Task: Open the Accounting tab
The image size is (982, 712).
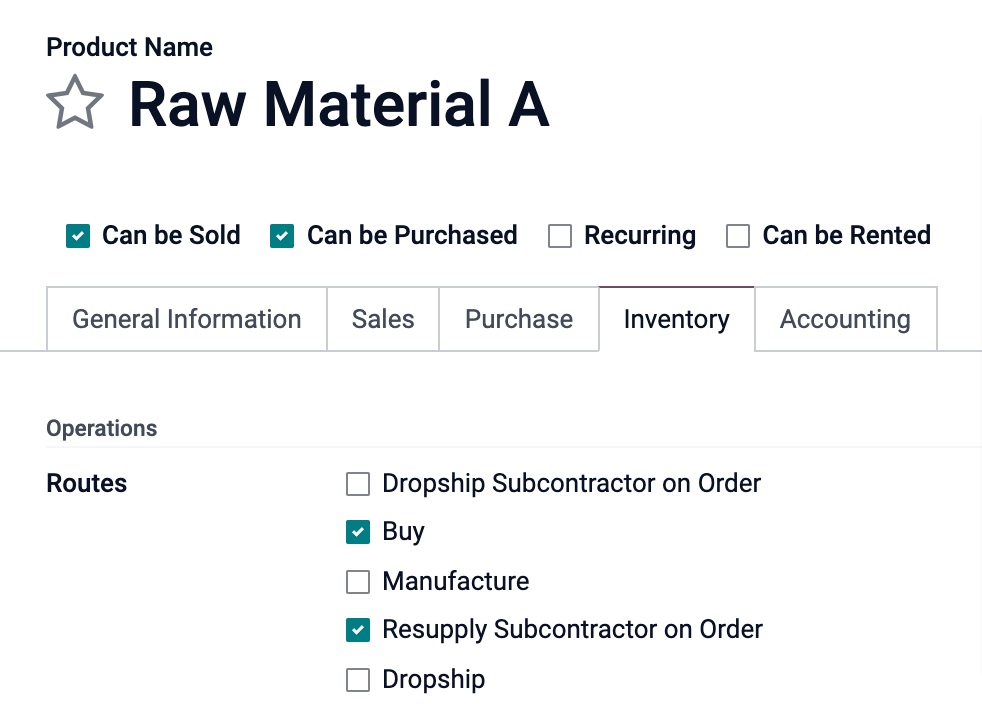Action: click(x=845, y=319)
